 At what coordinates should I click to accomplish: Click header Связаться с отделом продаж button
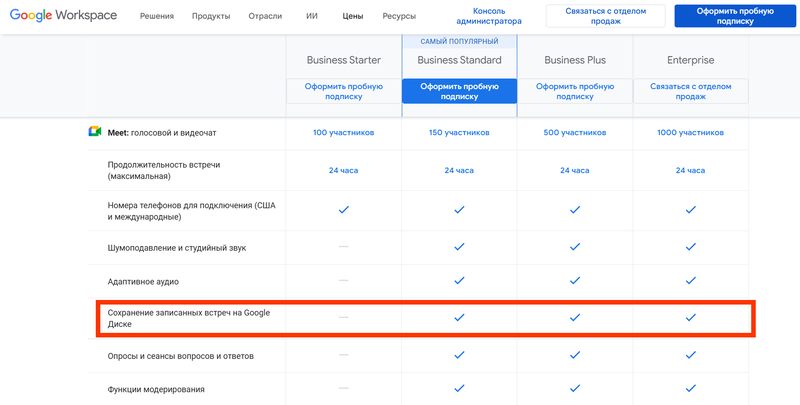(606, 16)
